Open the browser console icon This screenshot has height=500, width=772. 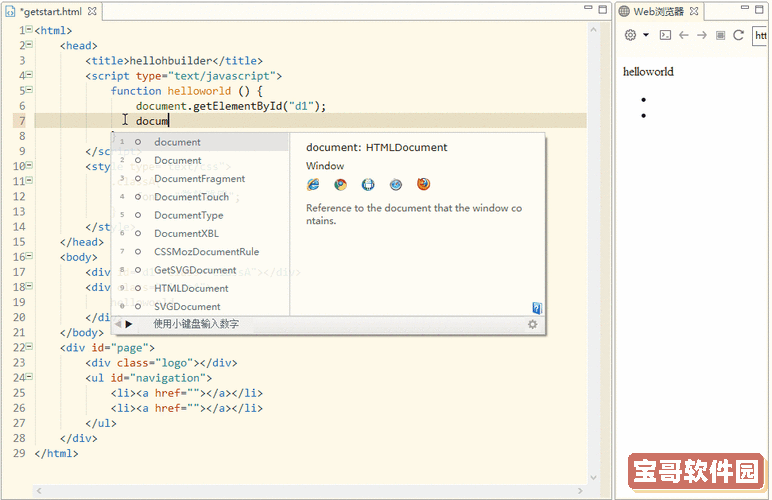pyautogui.click(x=665, y=35)
